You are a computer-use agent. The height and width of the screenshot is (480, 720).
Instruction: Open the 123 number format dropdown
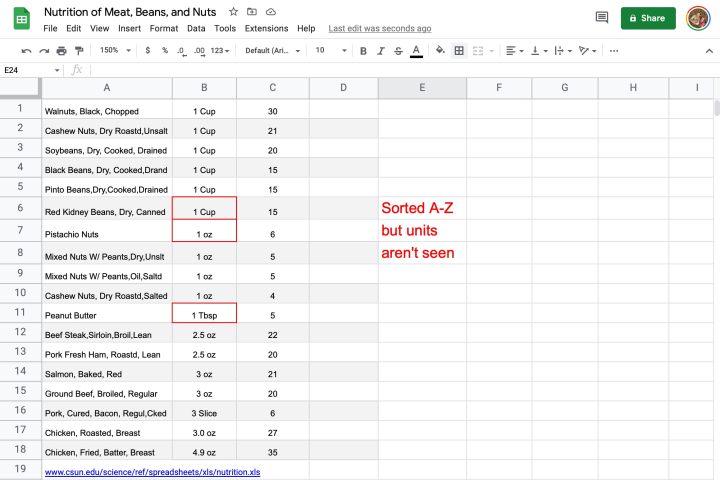(x=220, y=51)
